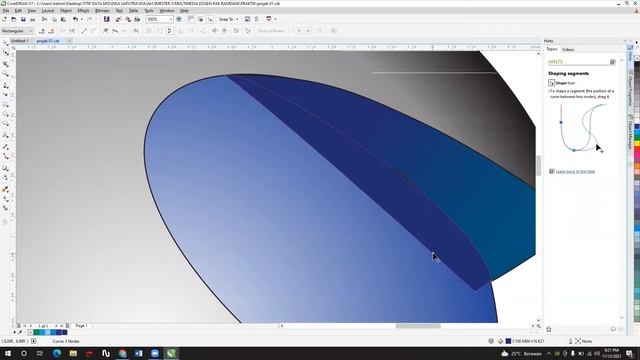Open the Object Manager docker side tab
Image resolution: width=640 pixels, height=360 pixels.
(x=630, y=131)
